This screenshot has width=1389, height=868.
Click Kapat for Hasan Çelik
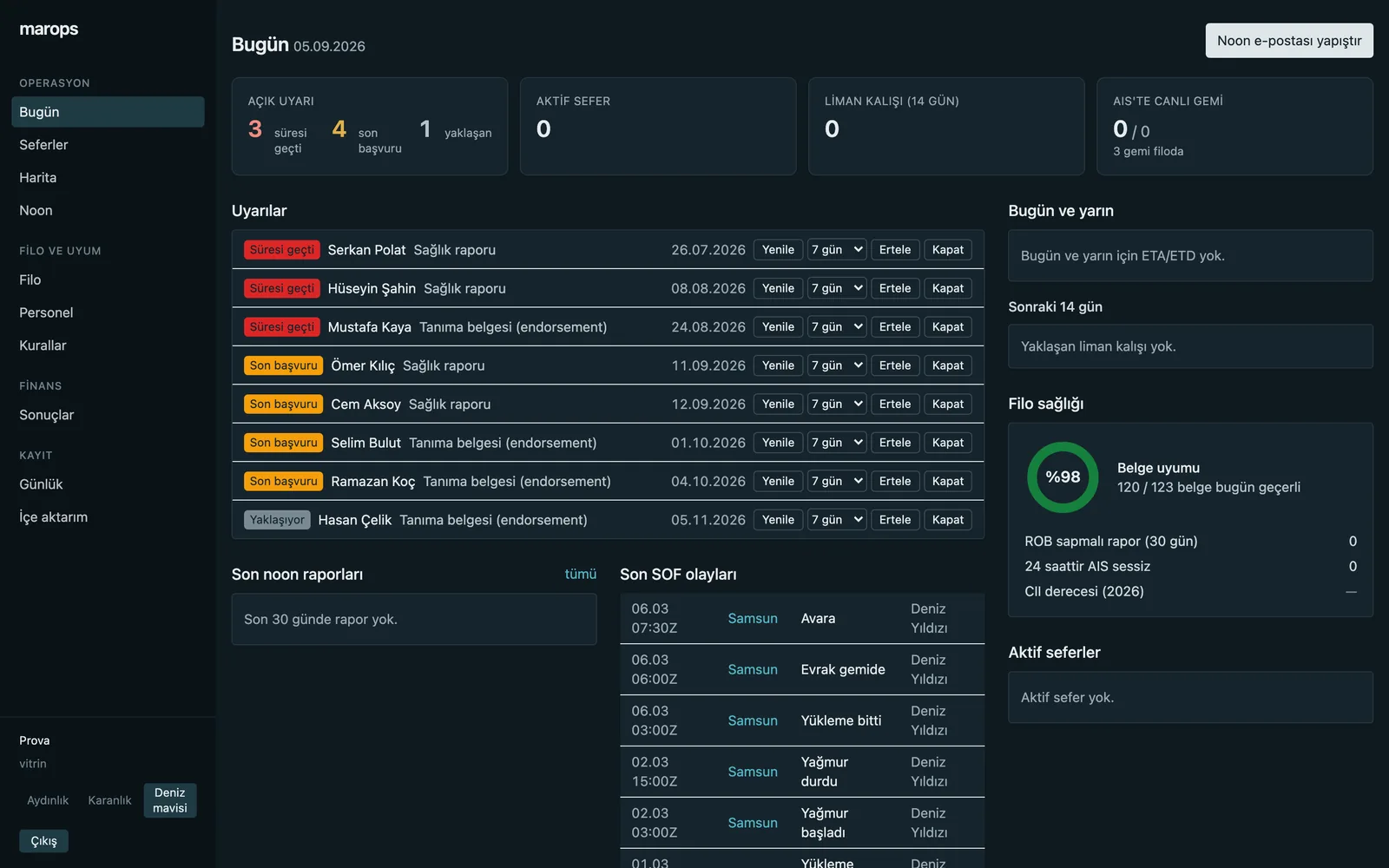click(x=948, y=520)
